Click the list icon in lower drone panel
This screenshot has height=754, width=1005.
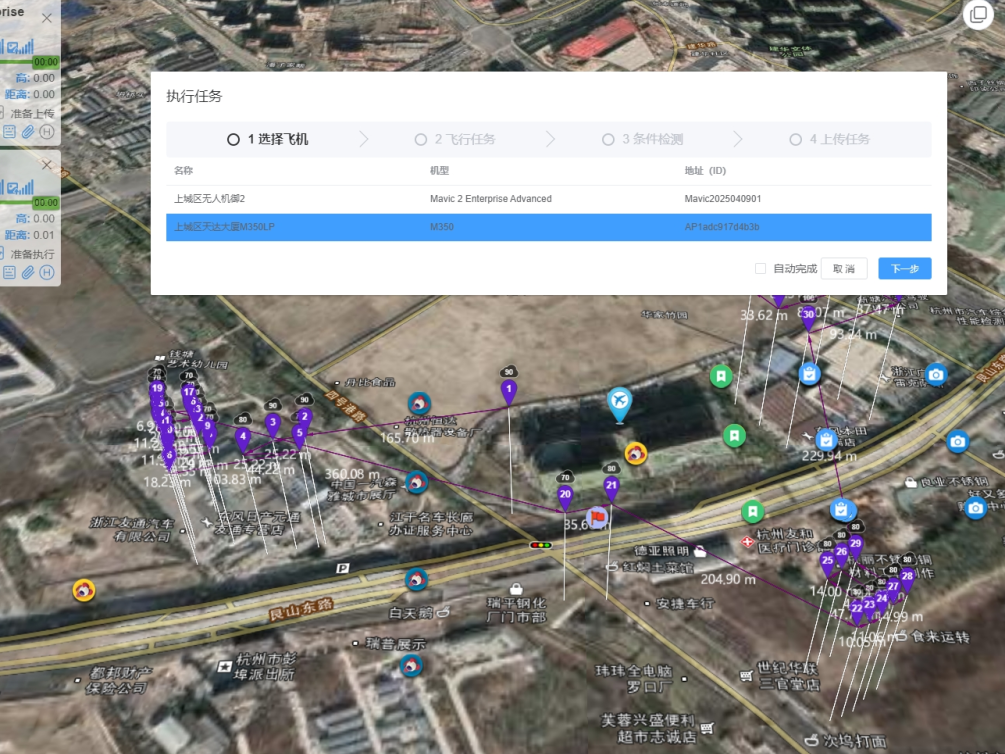[x=10, y=273]
